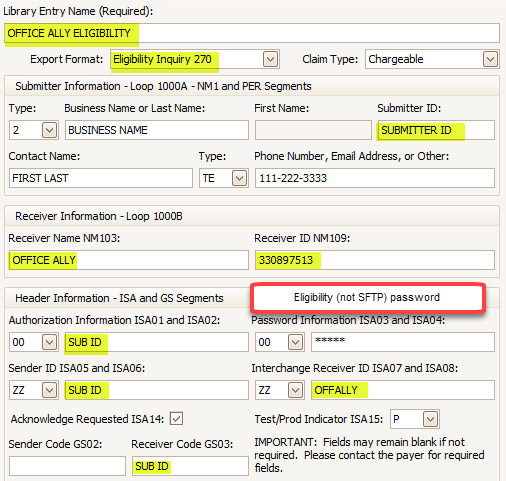
Task: Open the Submitter Type dropdown showing 2
Action: (x=49, y=130)
